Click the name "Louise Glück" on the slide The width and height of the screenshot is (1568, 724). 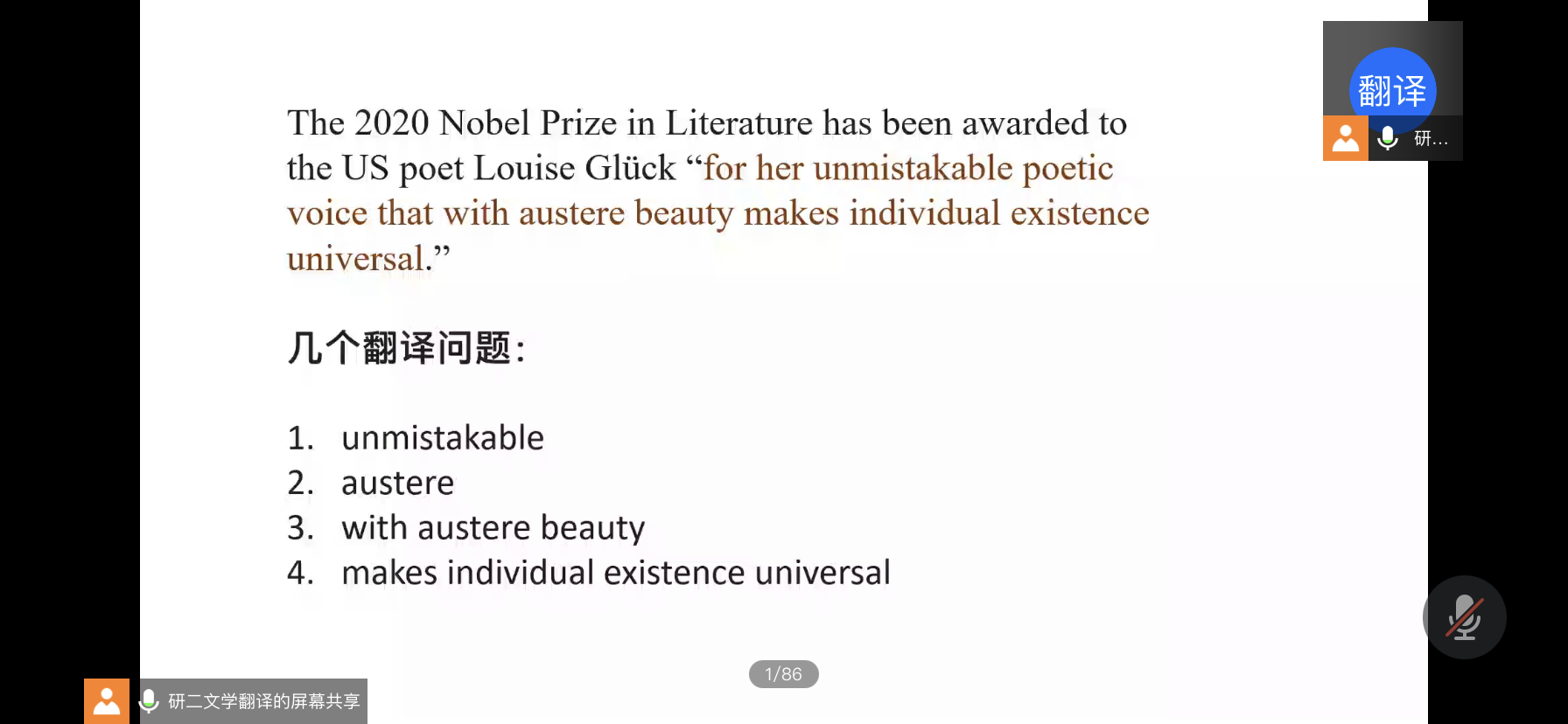574,168
